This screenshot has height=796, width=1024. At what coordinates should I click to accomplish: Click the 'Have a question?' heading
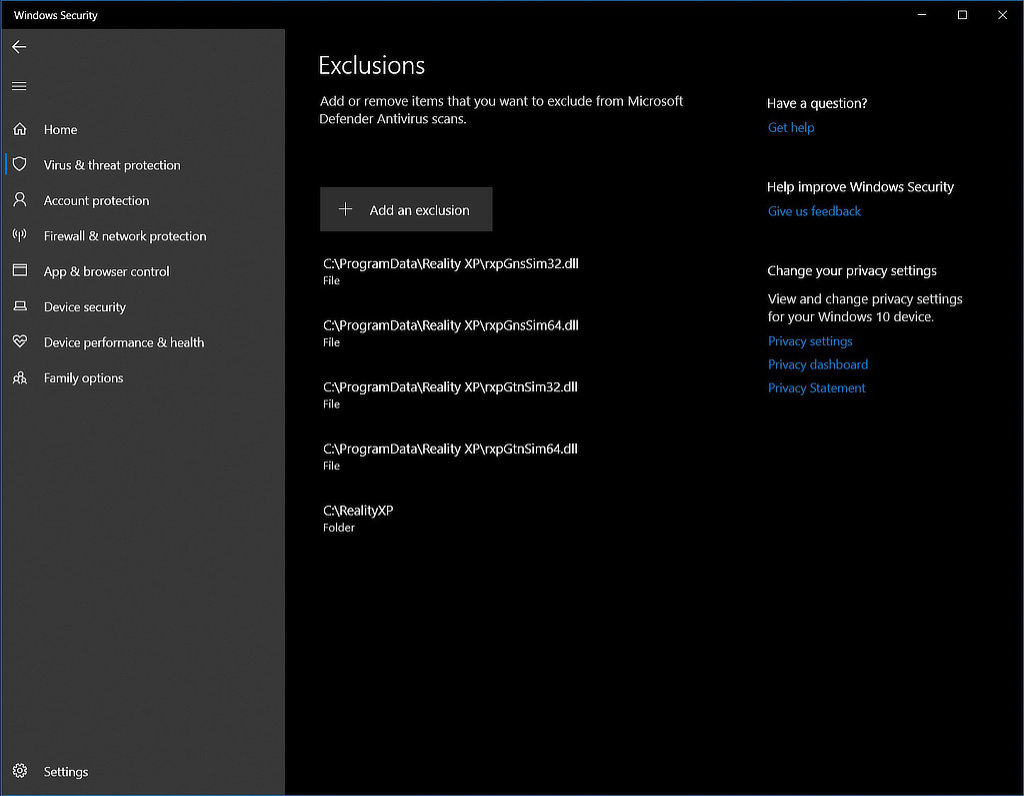(817, 103)
